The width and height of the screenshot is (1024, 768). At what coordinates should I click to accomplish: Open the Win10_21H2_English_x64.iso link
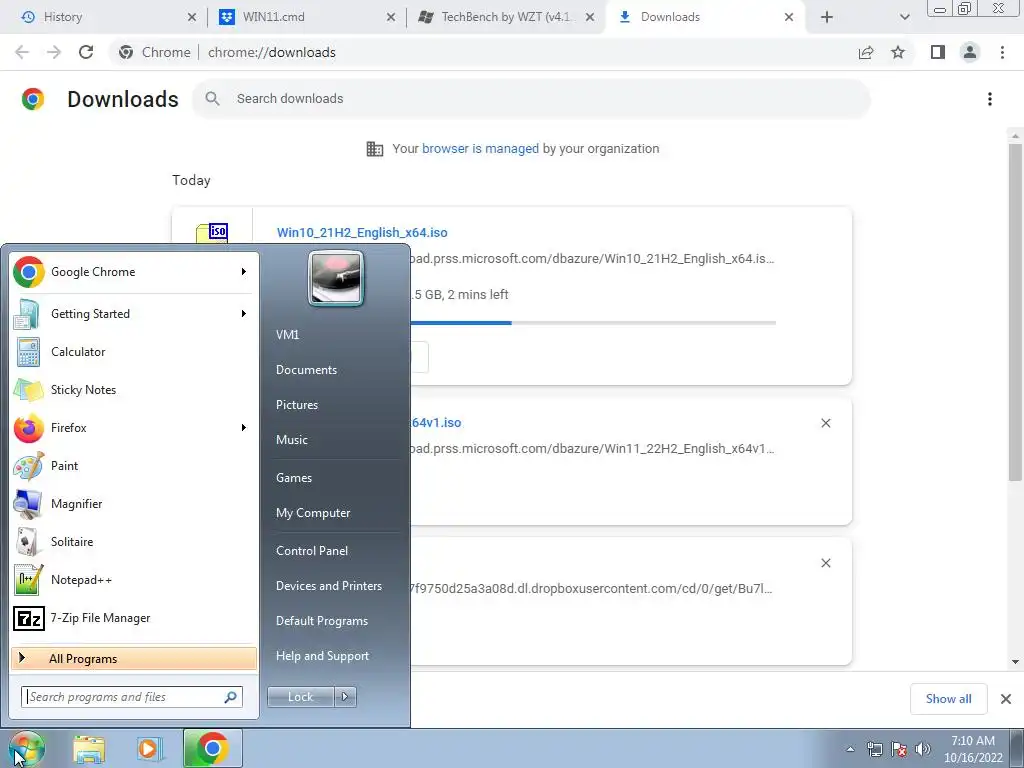362,232
